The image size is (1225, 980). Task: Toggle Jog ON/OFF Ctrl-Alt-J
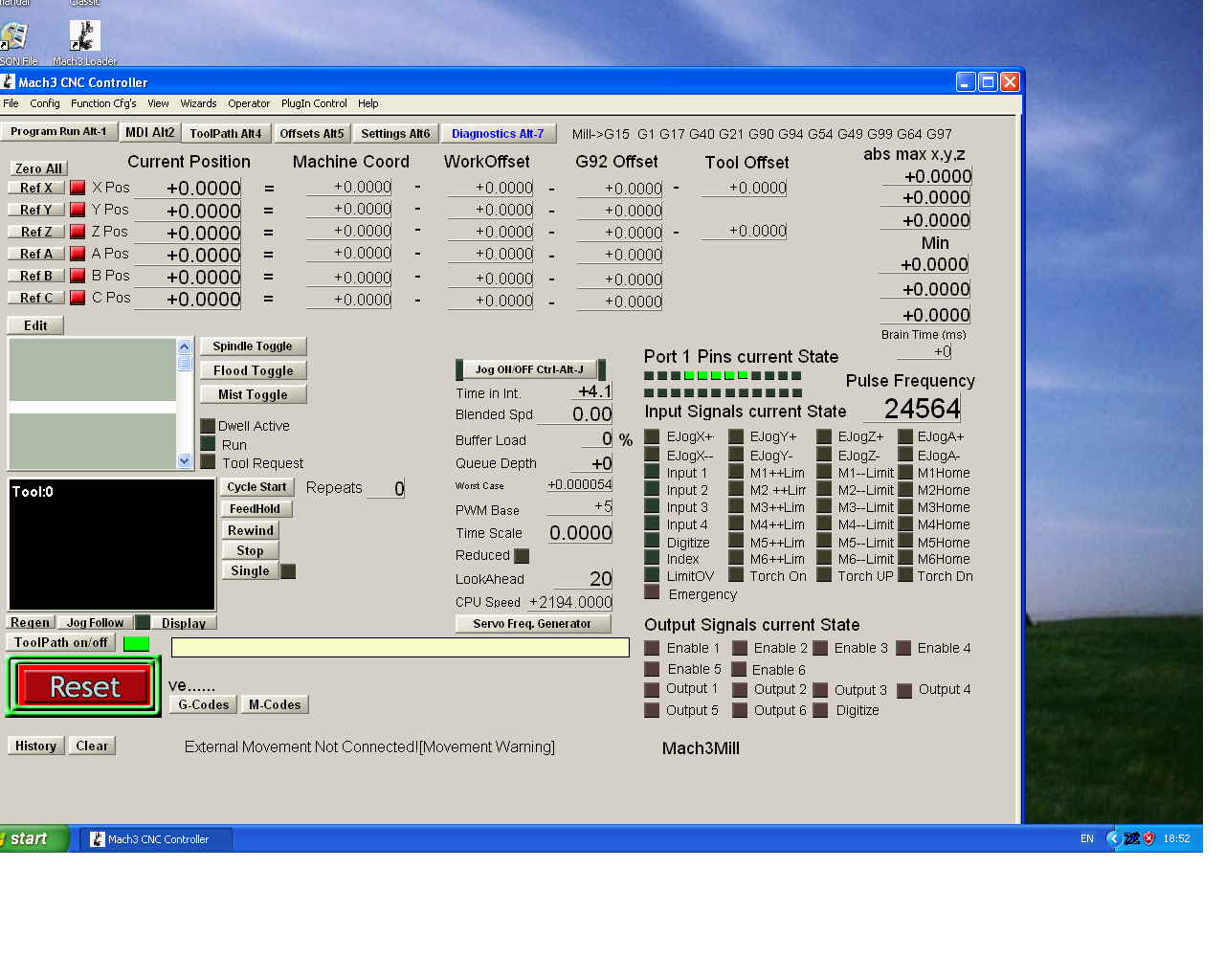tap(529, 369)
